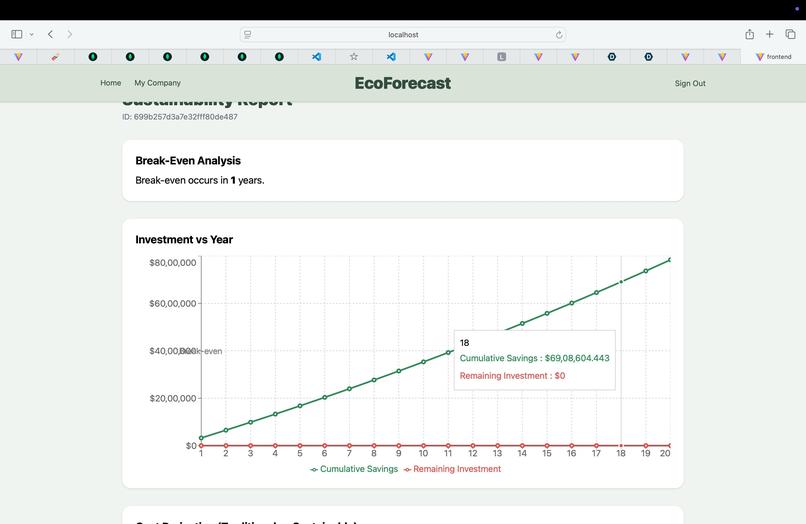Open the sidebar options dropdown chevron

point(31,34)
